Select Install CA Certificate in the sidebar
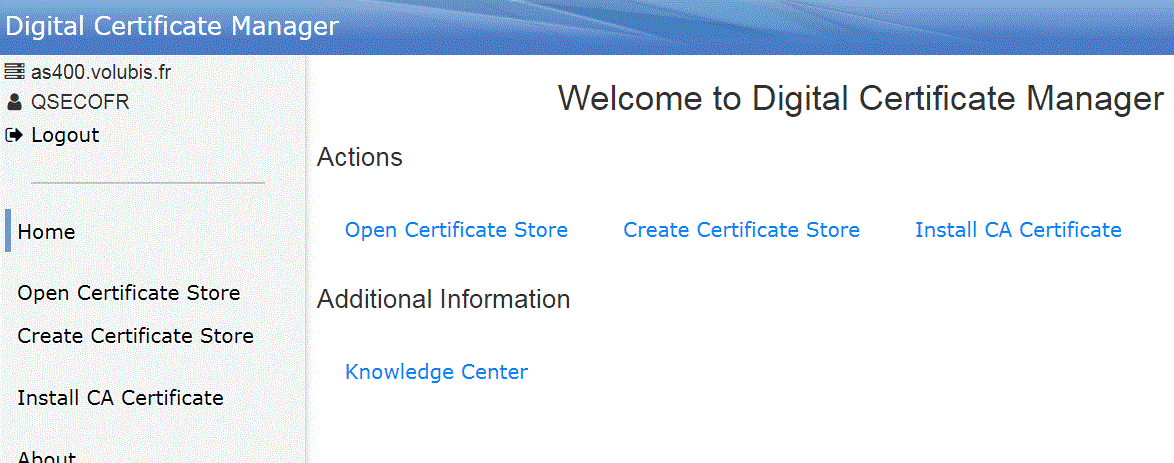 (x=121, y=398)
